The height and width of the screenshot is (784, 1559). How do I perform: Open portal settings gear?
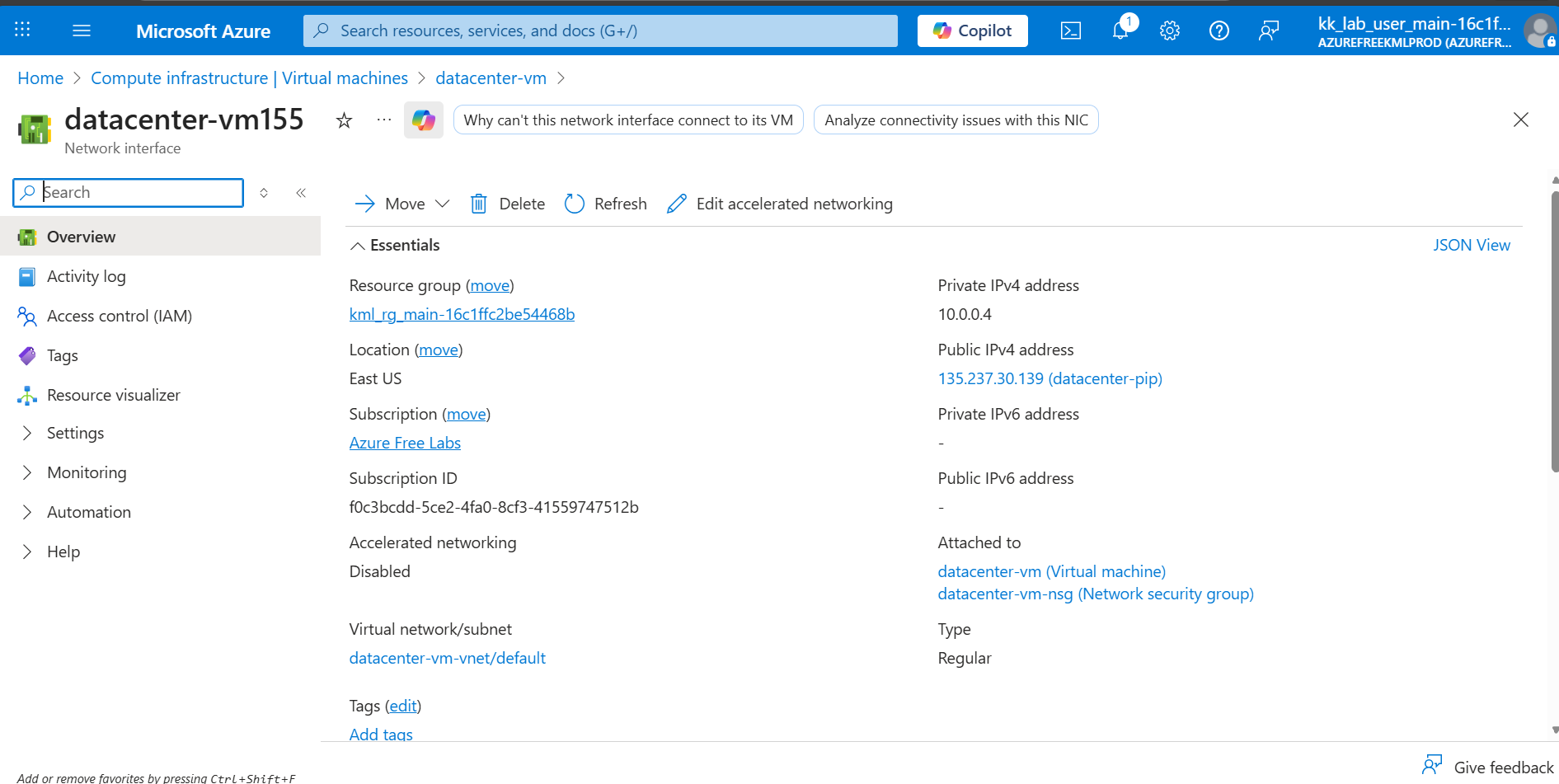pyautogui.click(x=1170, y=31)
